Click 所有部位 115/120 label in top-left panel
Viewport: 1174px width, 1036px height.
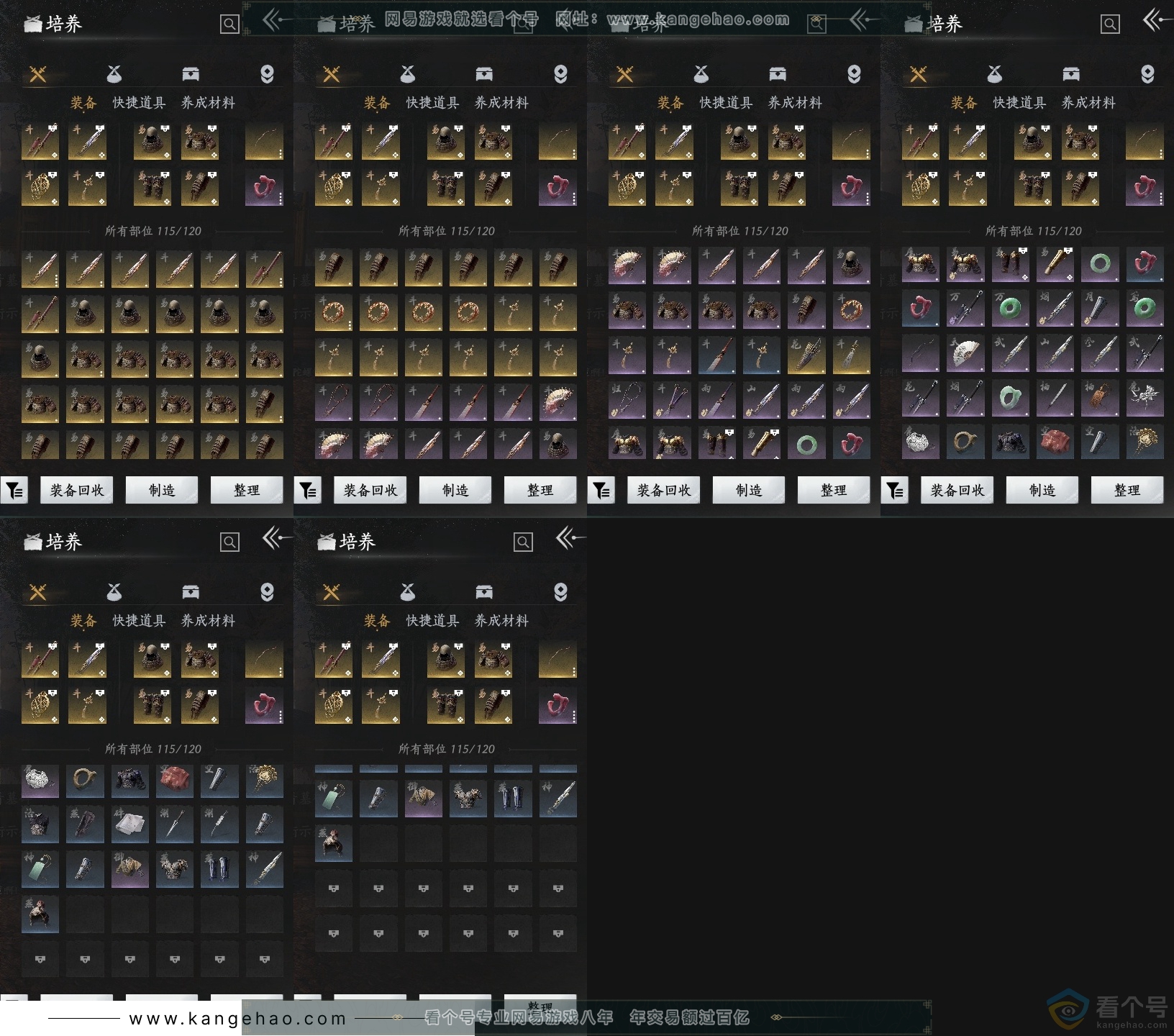153,232
